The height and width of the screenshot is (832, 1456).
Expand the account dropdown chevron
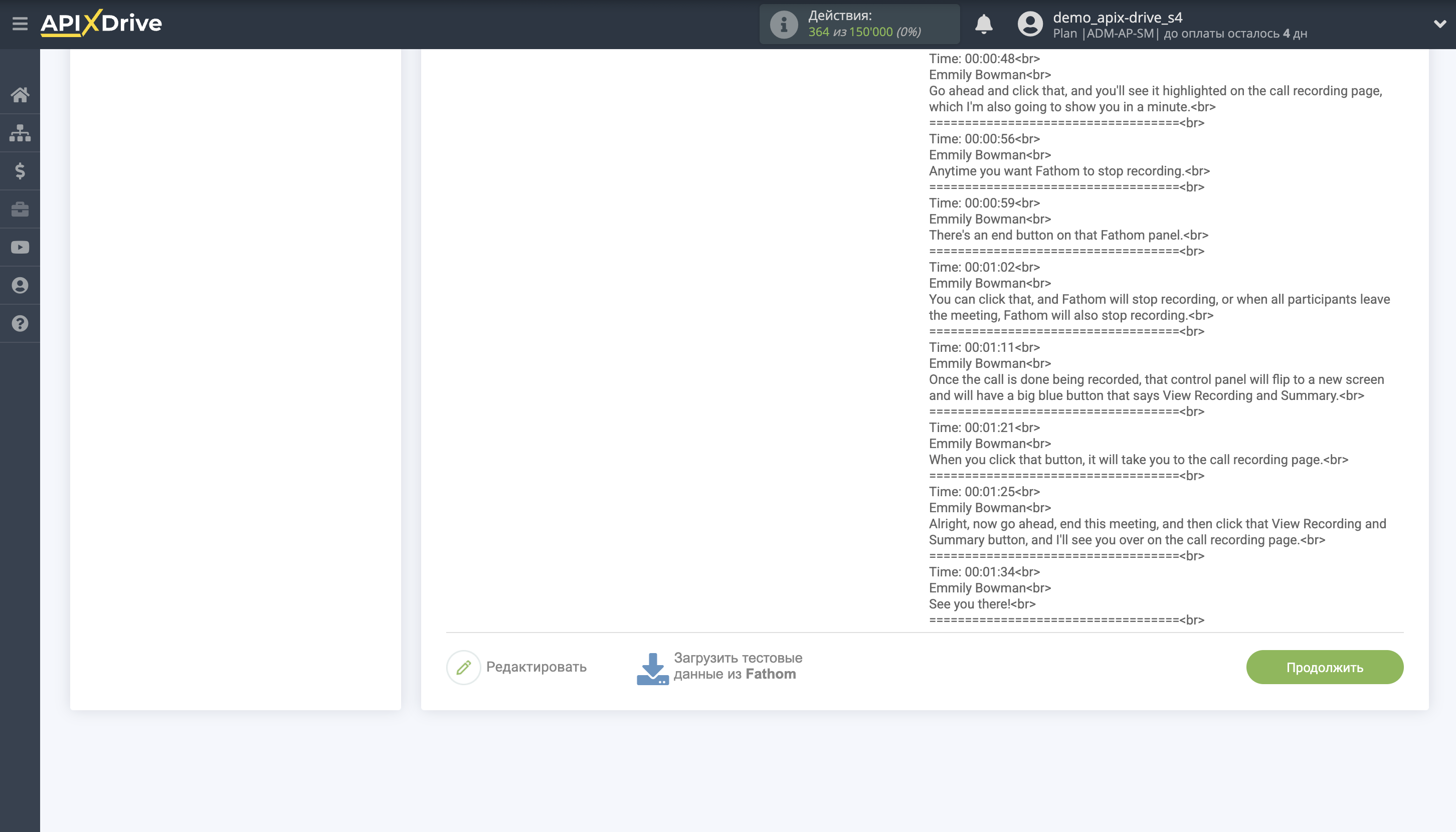pyautogui.click(x=1439, y=24)
